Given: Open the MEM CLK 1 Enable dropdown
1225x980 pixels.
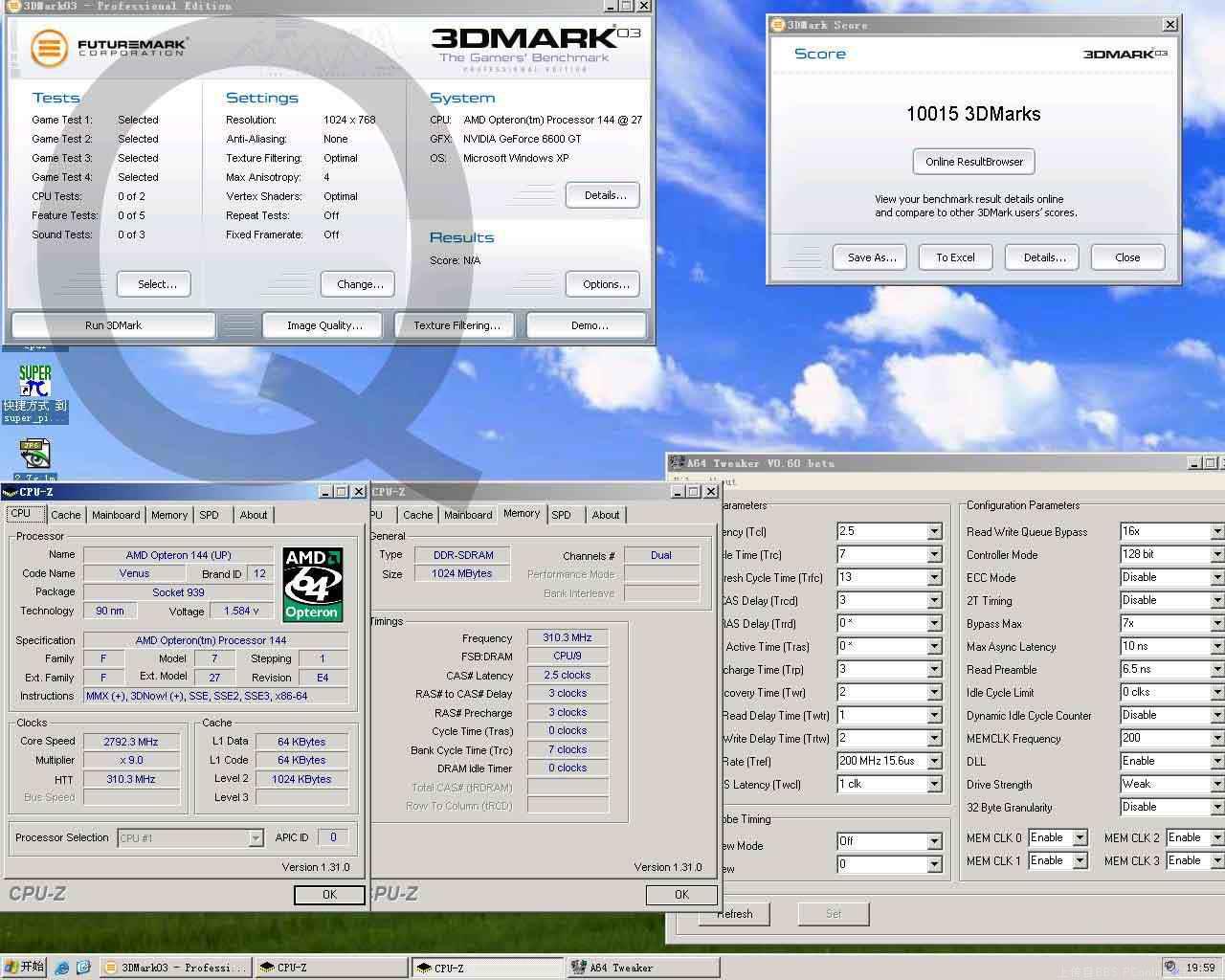Looking at the screenshot, I should click(x=1058, y=860).
